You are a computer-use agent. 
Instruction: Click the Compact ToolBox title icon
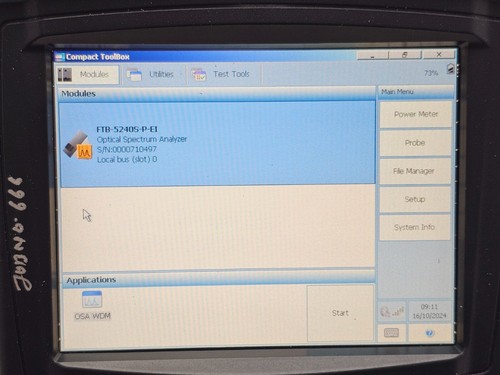click(60, 57)
